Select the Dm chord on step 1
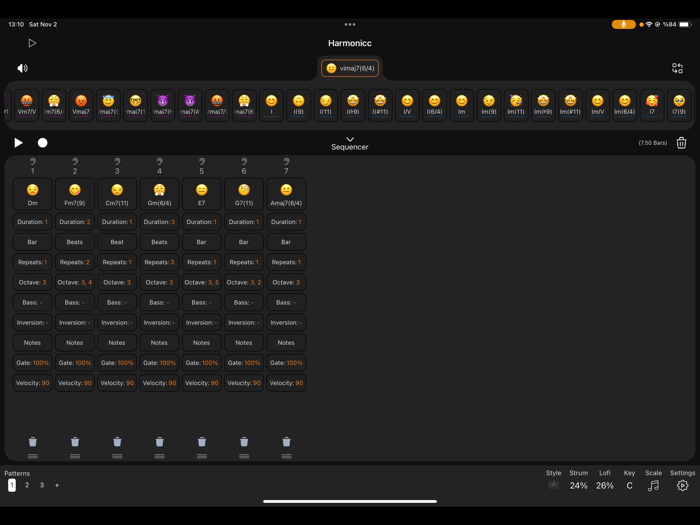The height and width of the screenshot is (525, 700). pos(33,194)
